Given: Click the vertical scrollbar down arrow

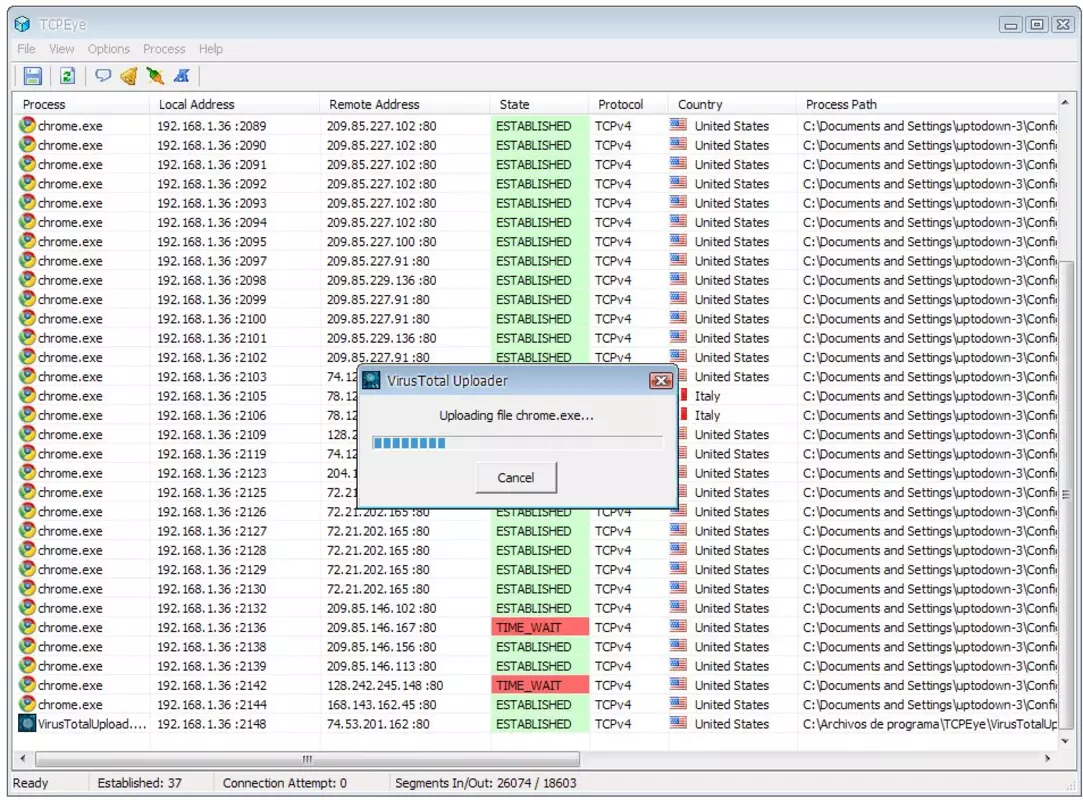Looking at the screenshot, I should (1065, 740).
